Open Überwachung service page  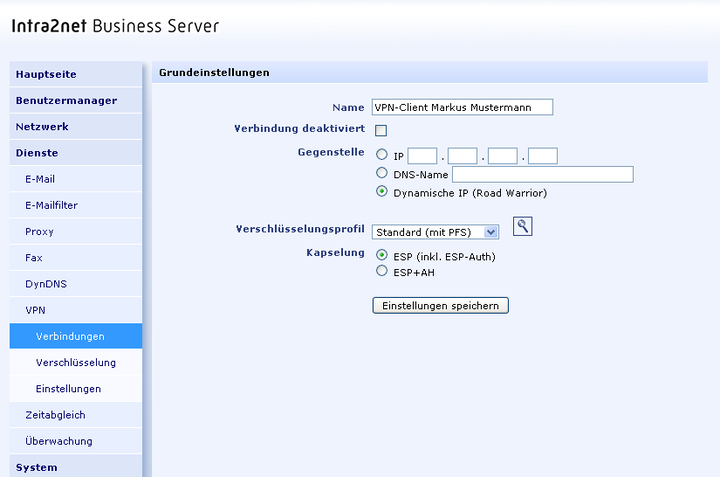coord(76,441)
